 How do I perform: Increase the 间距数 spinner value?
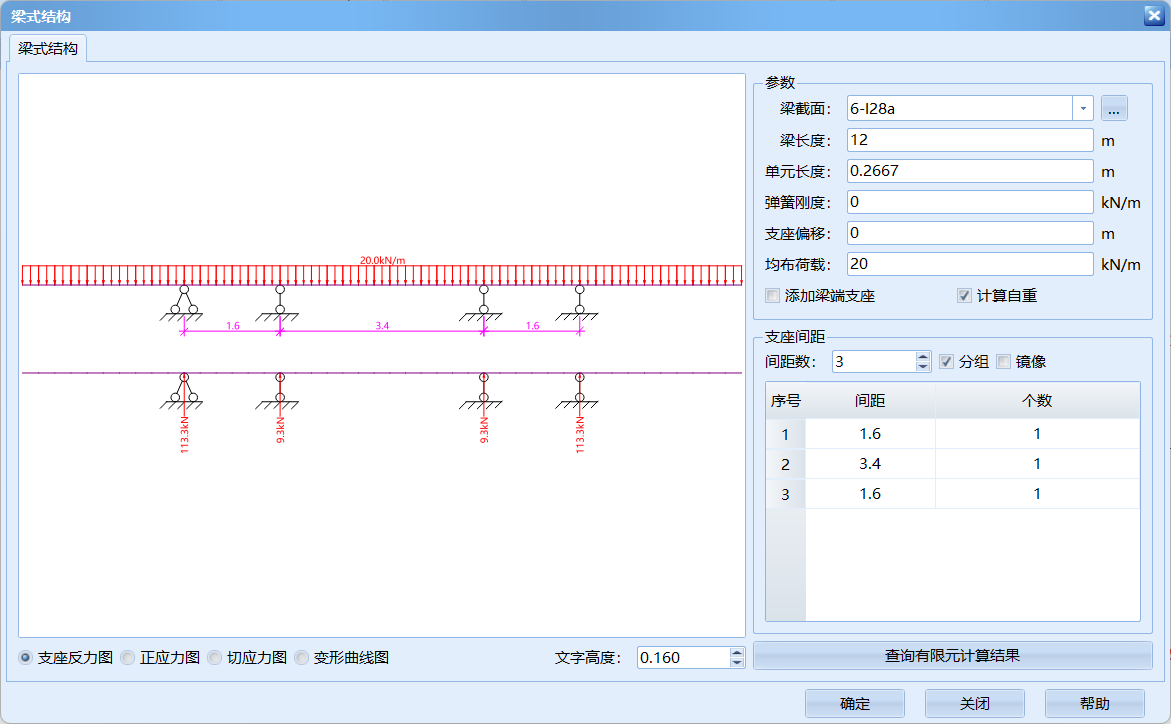click(923, 356)
